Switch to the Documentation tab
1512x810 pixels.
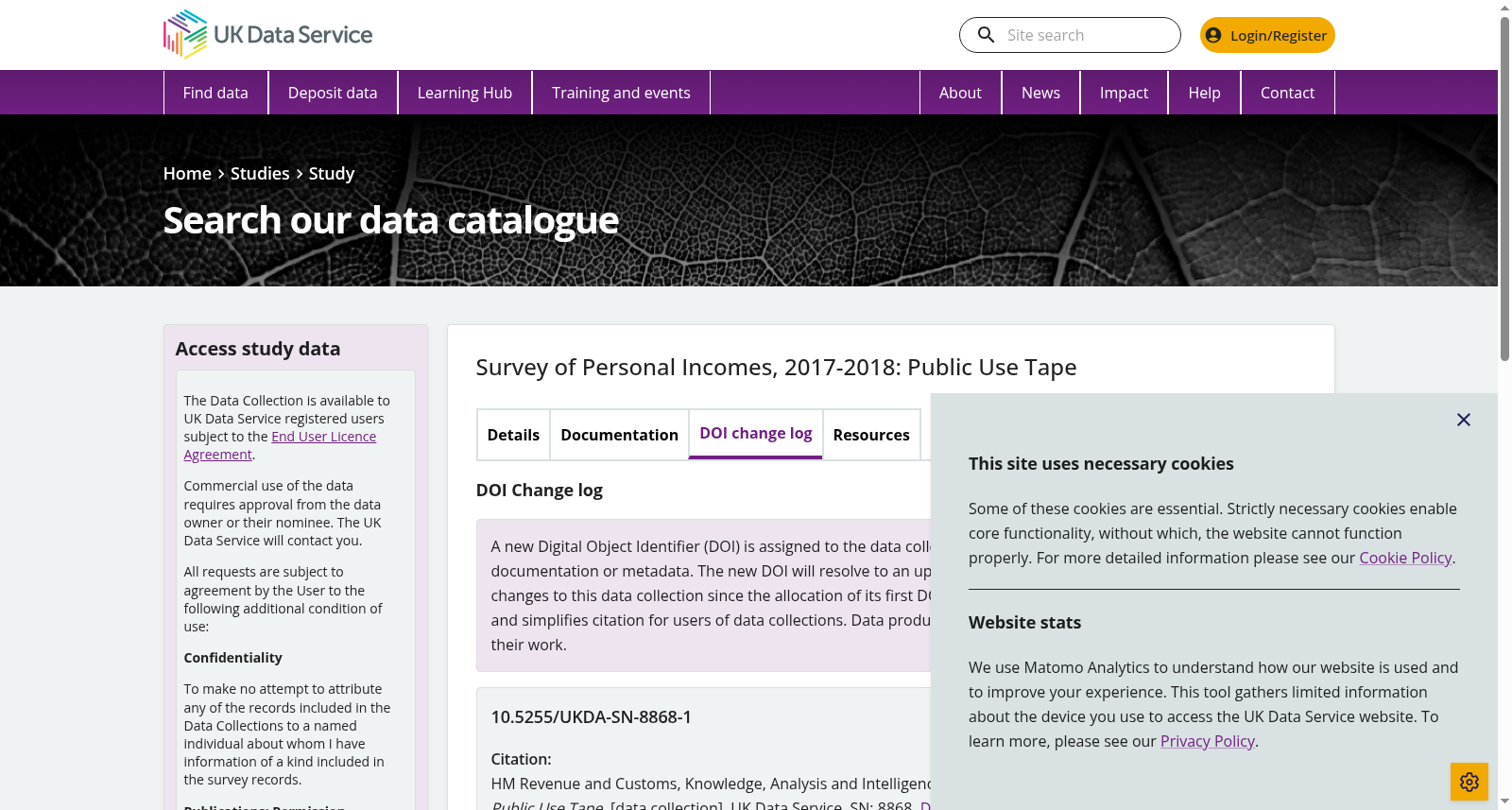point(619,435)
